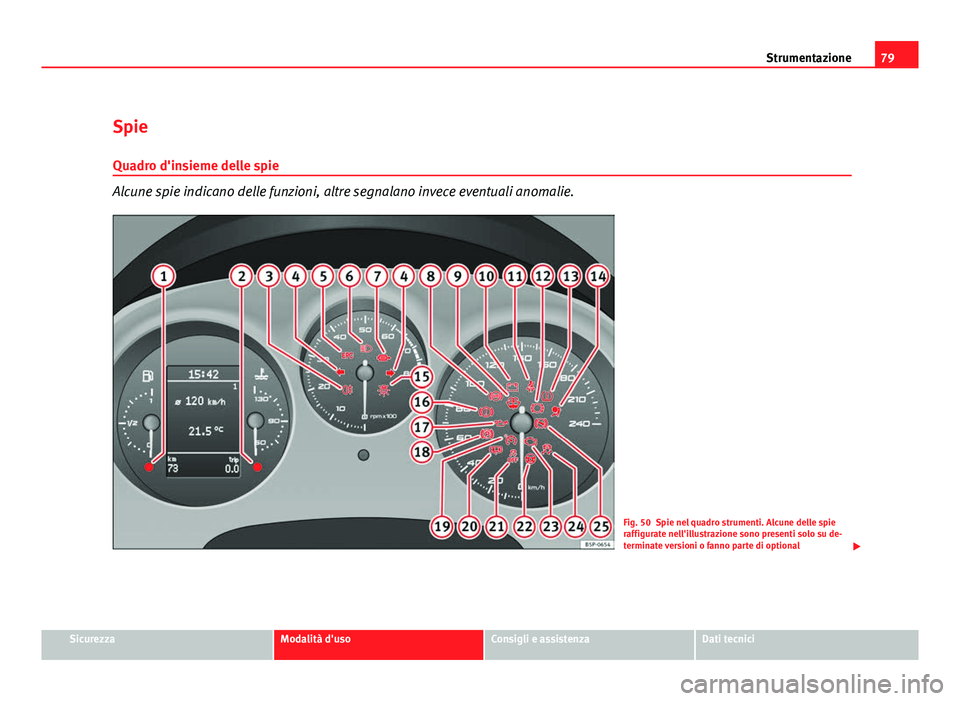Click the warning light that callout 18 points to
Screen dimensions: 960x701
click(487, 434)
